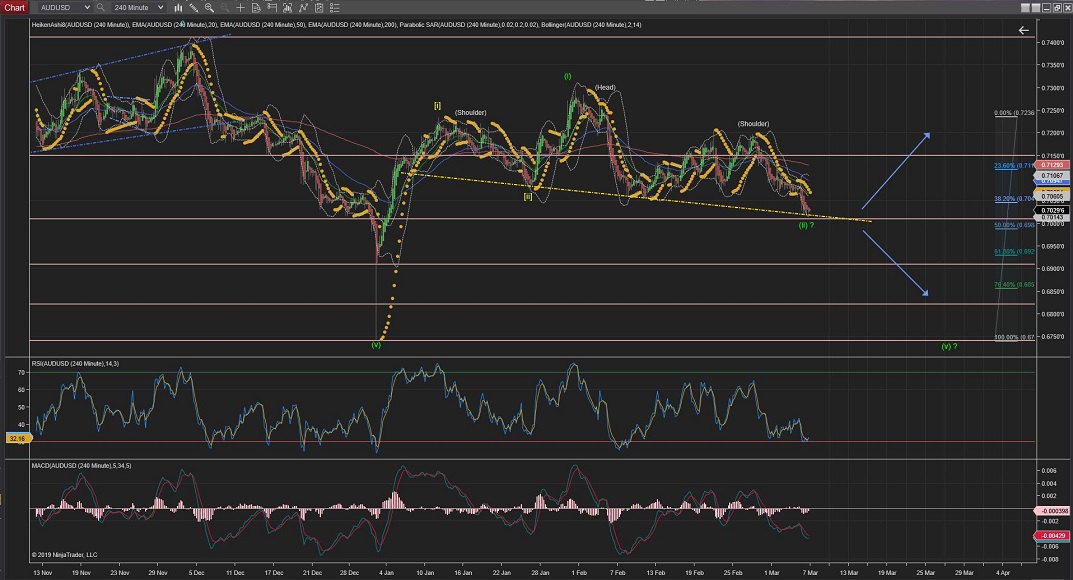Click the orange RSI value marker 32.16

tap(14, 438)
